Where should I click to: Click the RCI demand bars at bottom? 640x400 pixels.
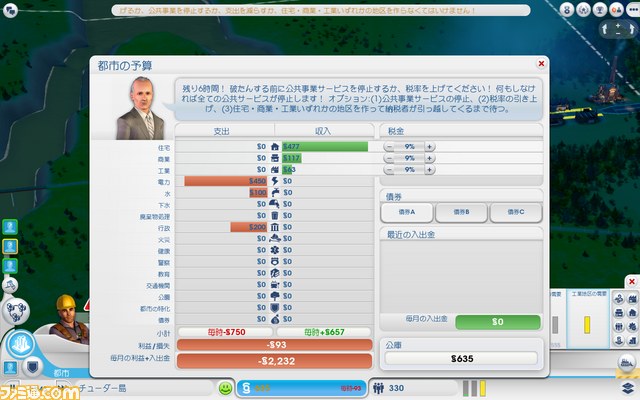474,389
